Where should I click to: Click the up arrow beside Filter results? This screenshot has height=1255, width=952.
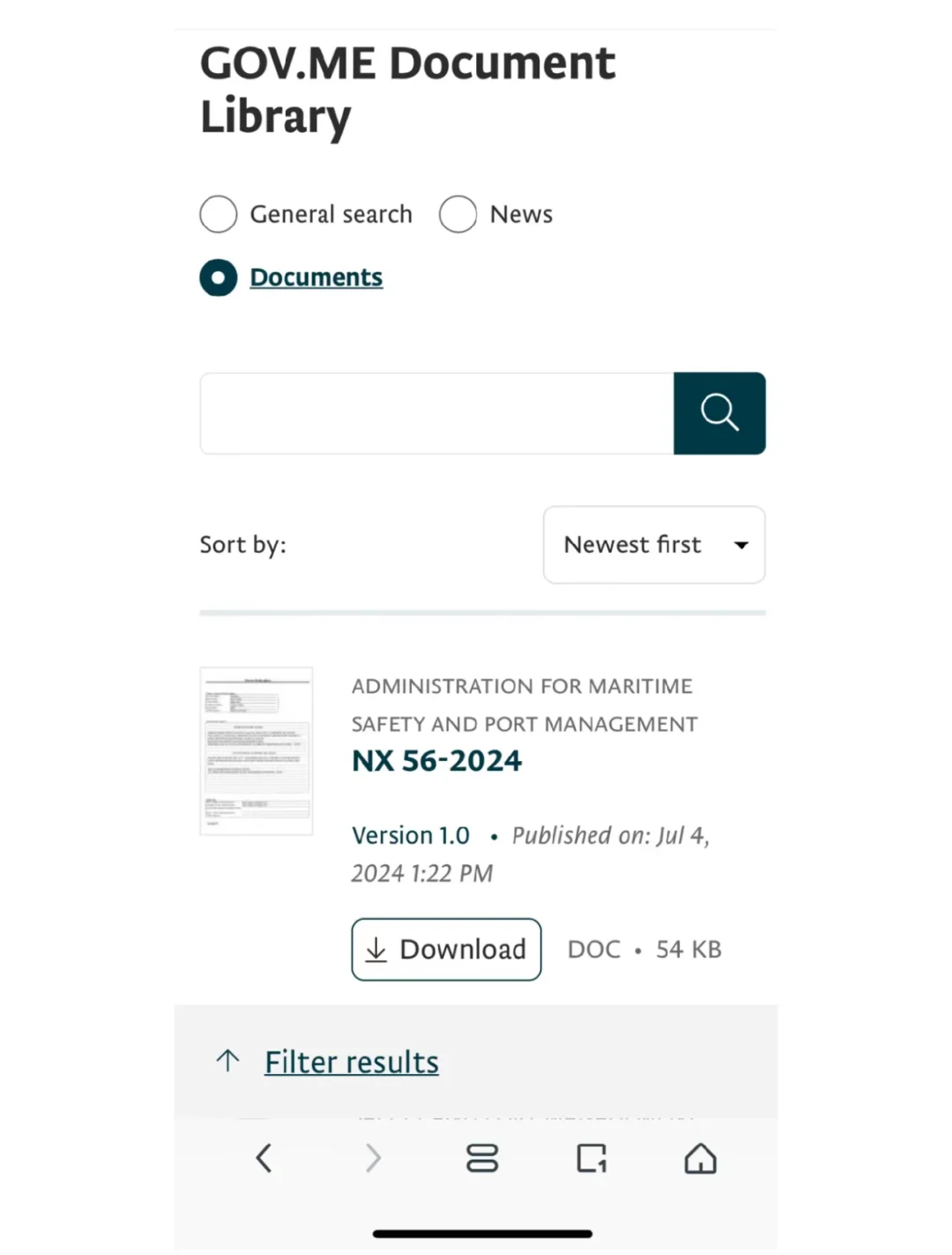pos(228,1061)
